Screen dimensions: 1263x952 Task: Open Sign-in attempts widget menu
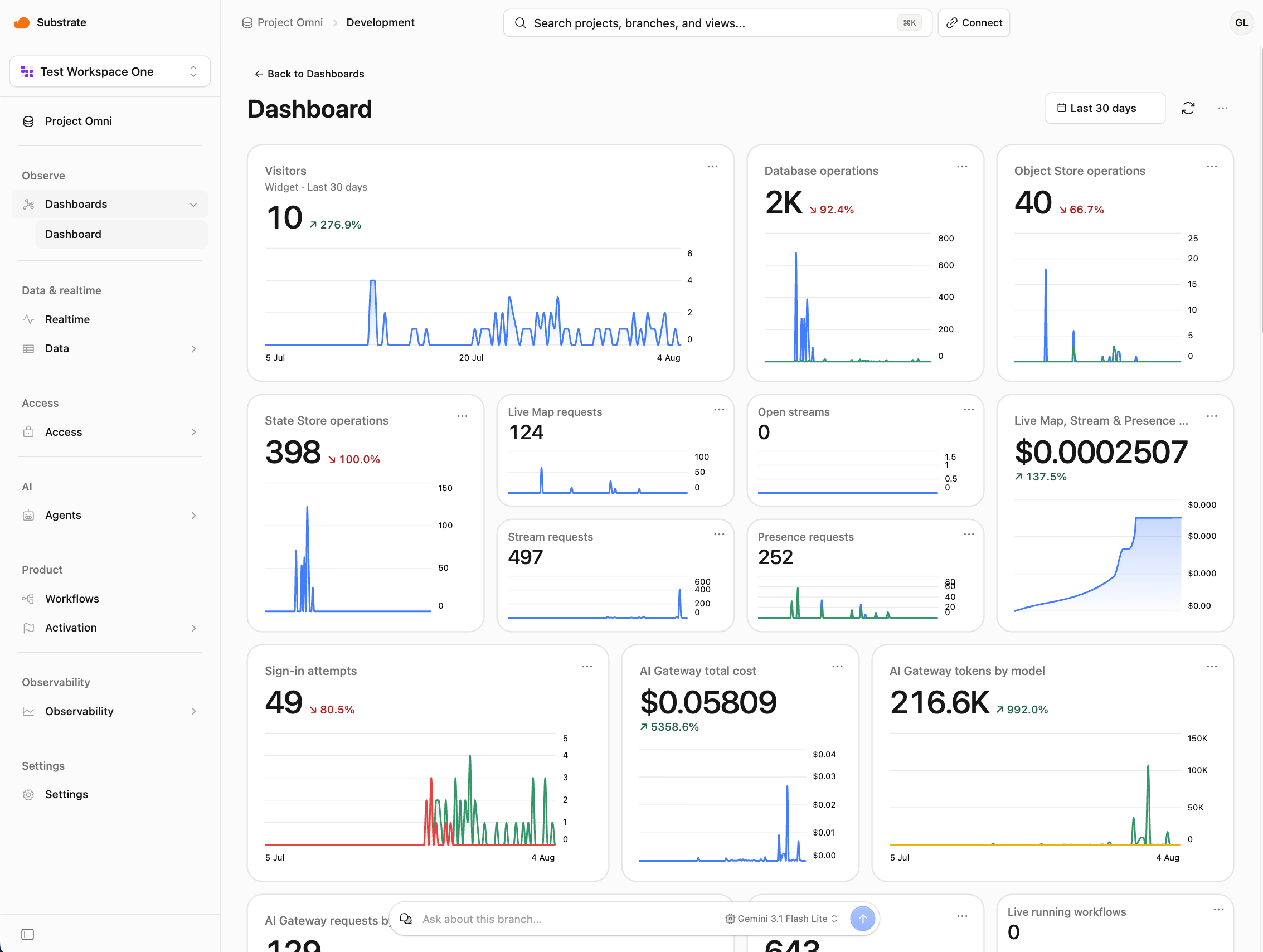(x=587, y=666)
